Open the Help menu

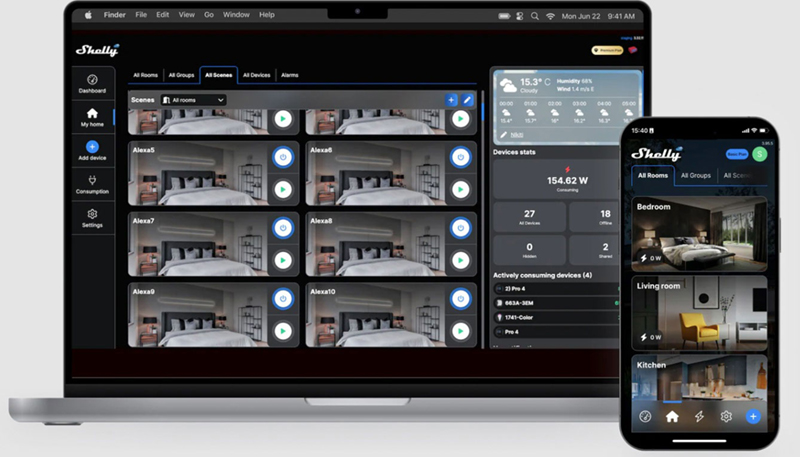267,15
